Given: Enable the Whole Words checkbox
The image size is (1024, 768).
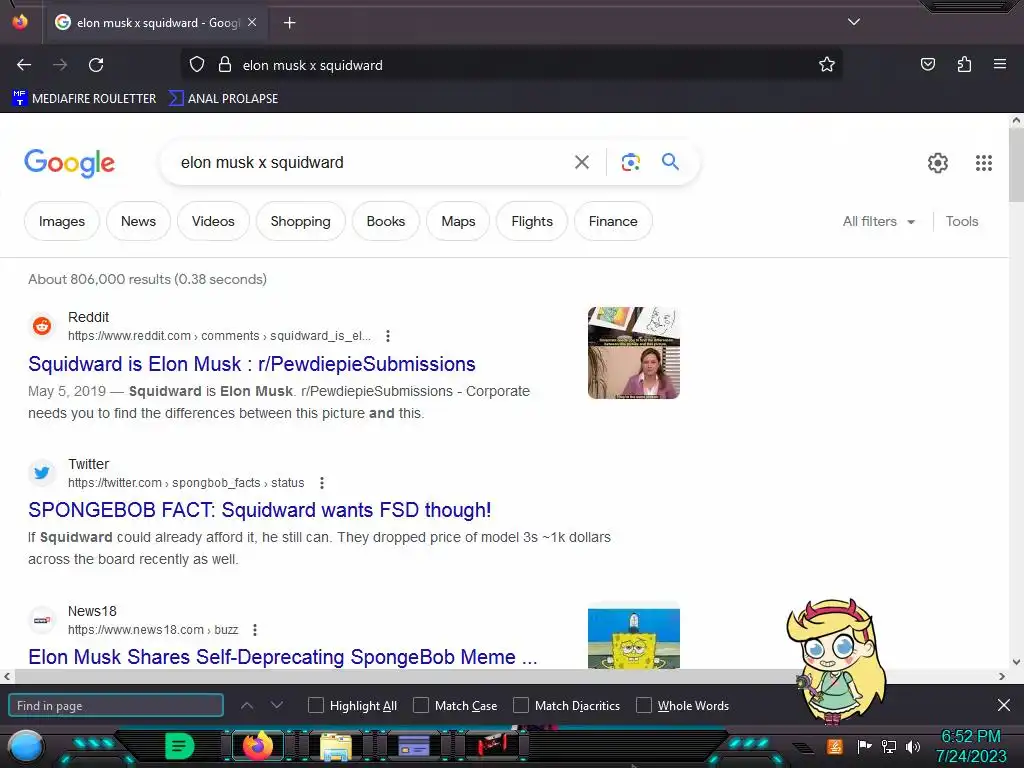Looking at the screenshot, I should [x=644, y=705].
